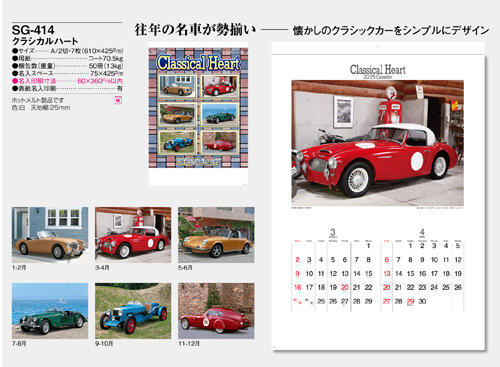Click the blue racer picture on the cover
This screenshot has width=500, height=367.
point(177,142)
